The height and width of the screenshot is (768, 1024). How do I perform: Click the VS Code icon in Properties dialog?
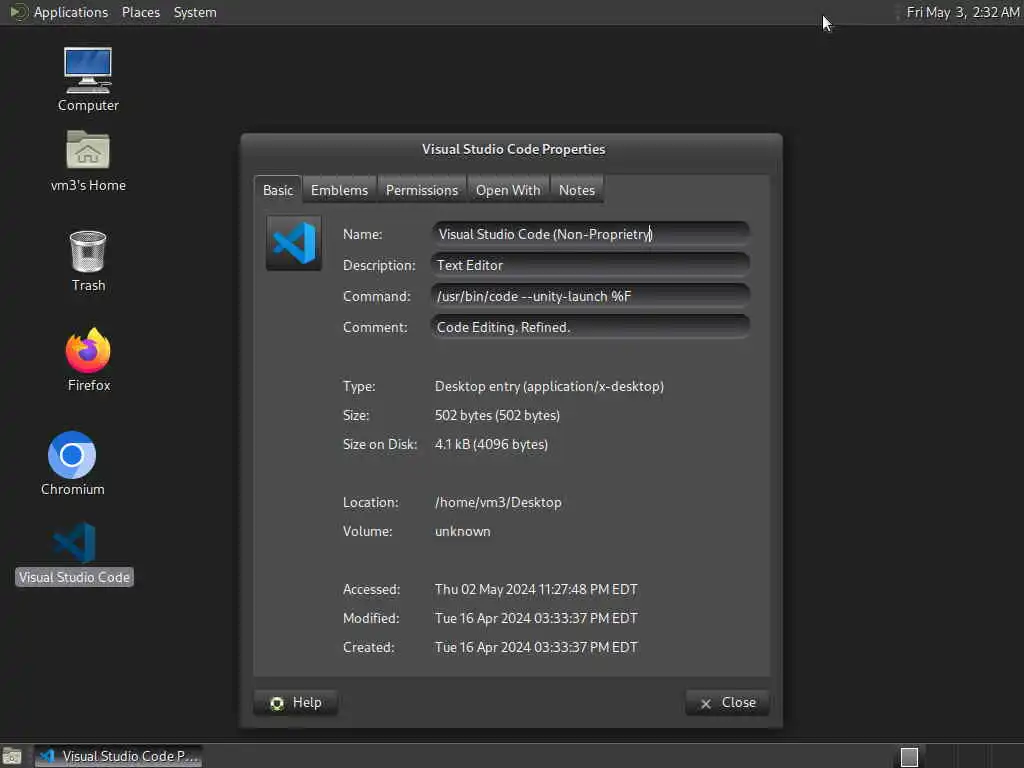tap(294, 243)
